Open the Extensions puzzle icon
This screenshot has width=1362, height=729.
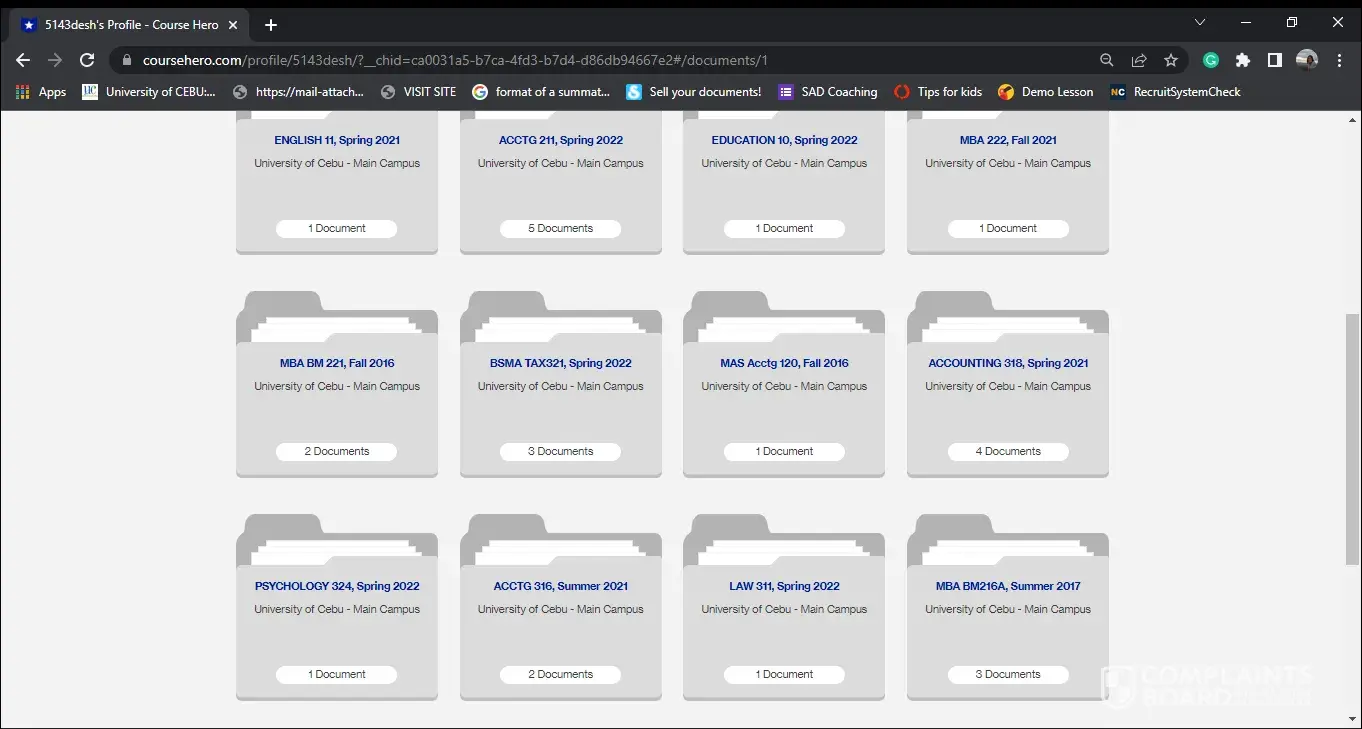[1243, 60]
